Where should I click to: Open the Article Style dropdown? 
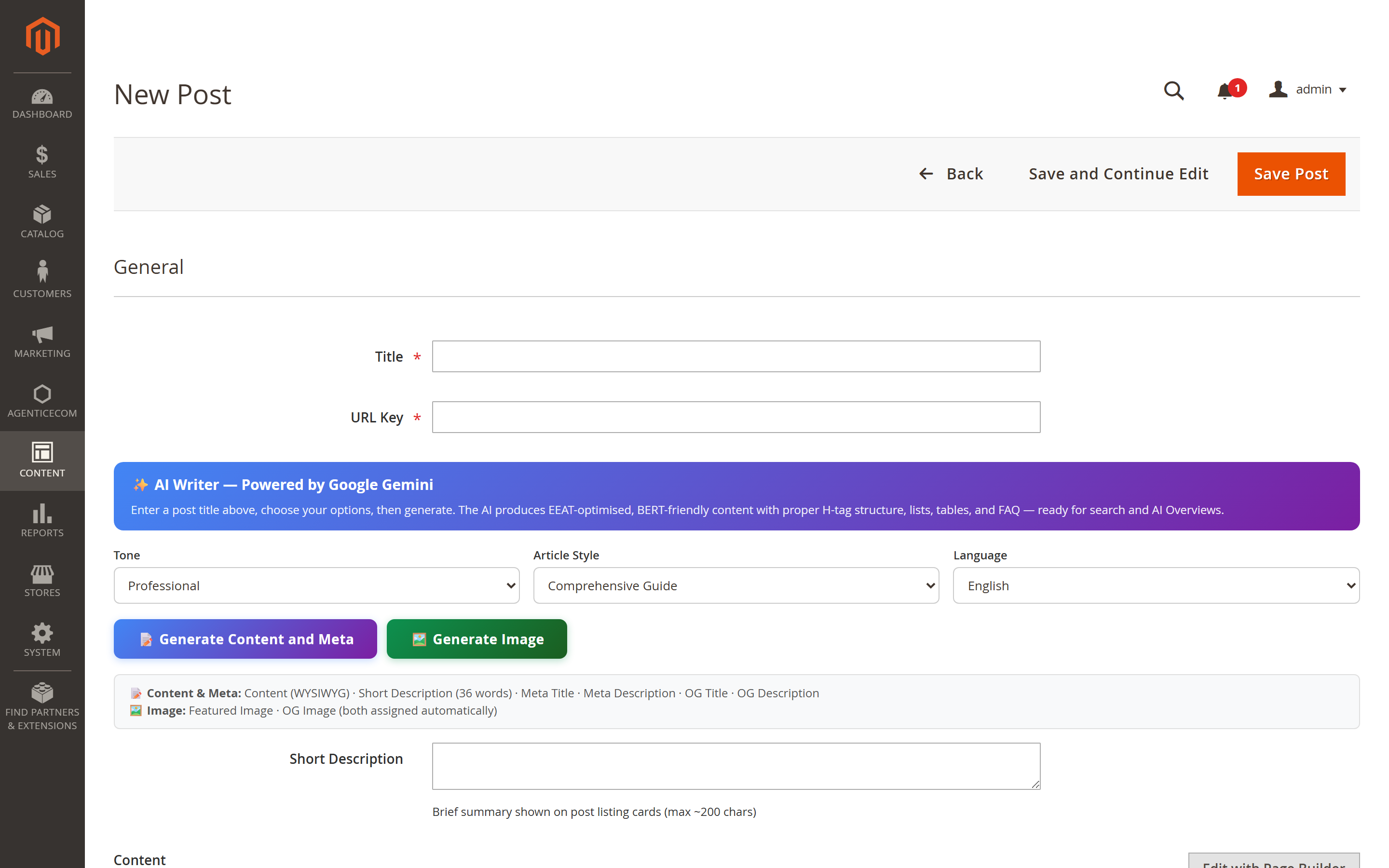pos(736,585)
